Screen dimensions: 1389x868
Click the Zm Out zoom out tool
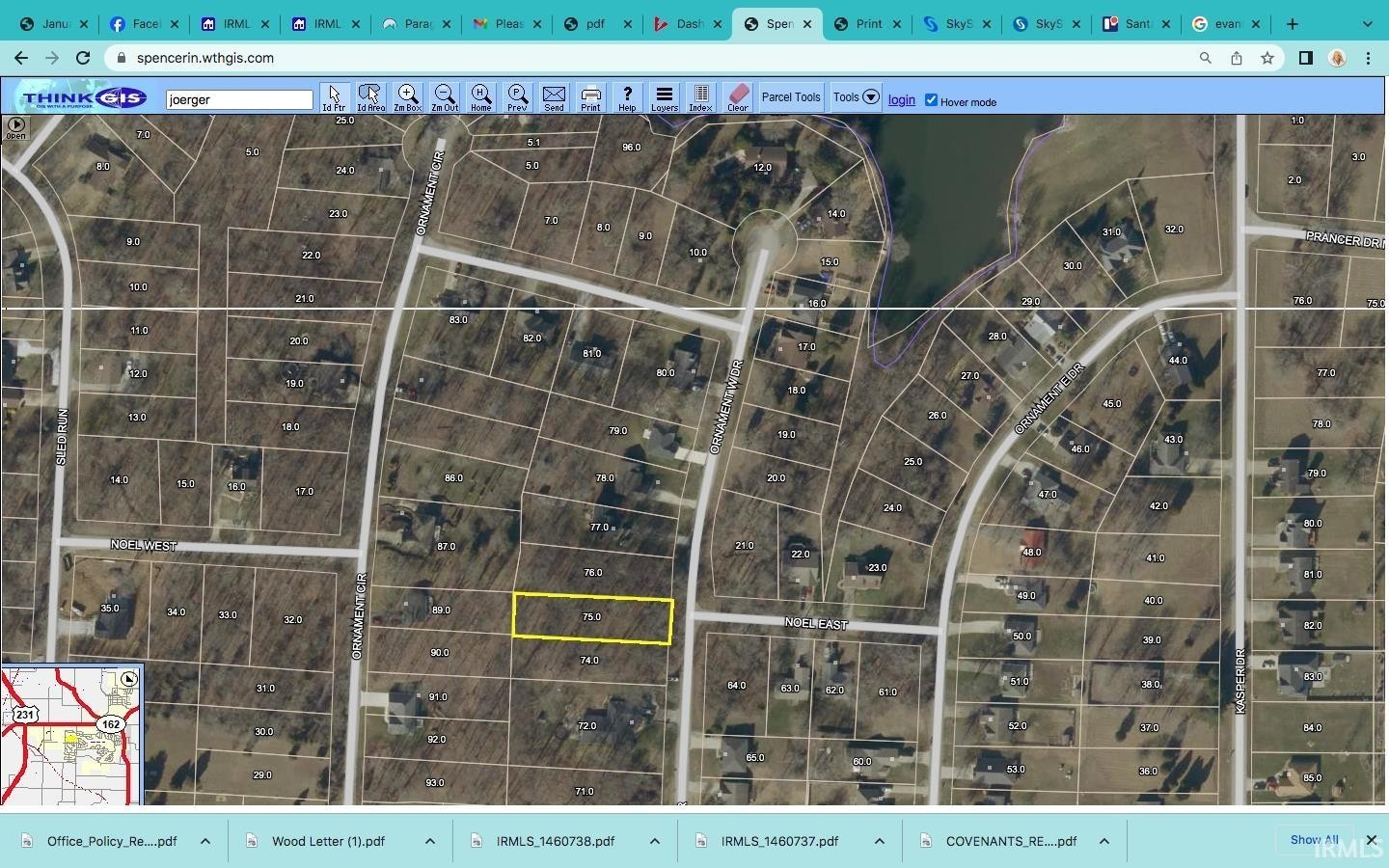445,97
